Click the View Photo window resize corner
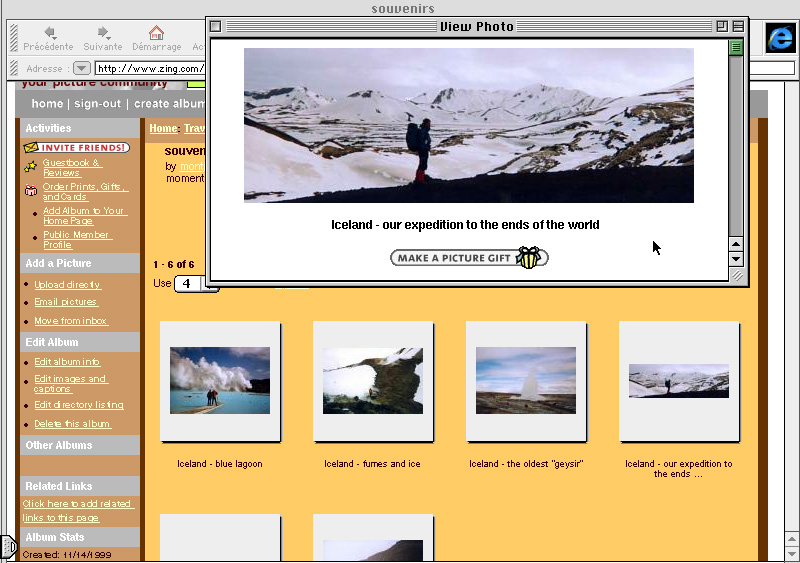The height and width of the screenshot is (563, 800). point(736,275)
